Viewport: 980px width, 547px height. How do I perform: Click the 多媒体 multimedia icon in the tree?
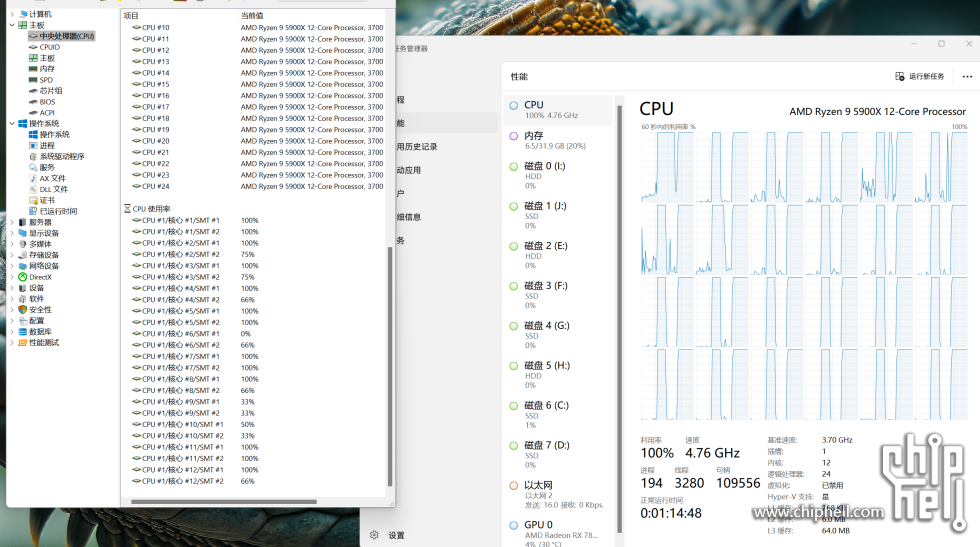point(22,244)
